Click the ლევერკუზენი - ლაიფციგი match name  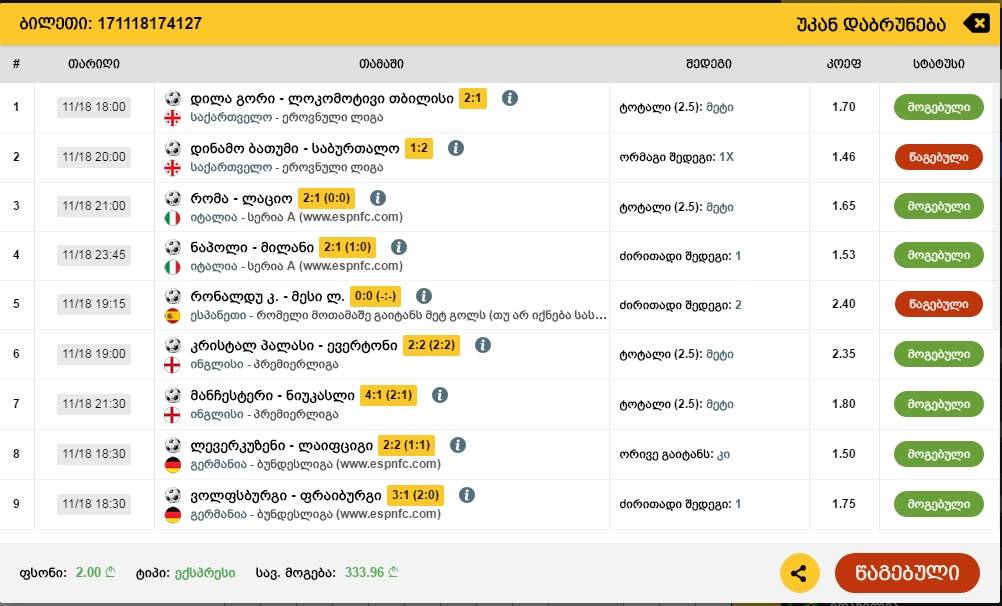coord(282,446)
